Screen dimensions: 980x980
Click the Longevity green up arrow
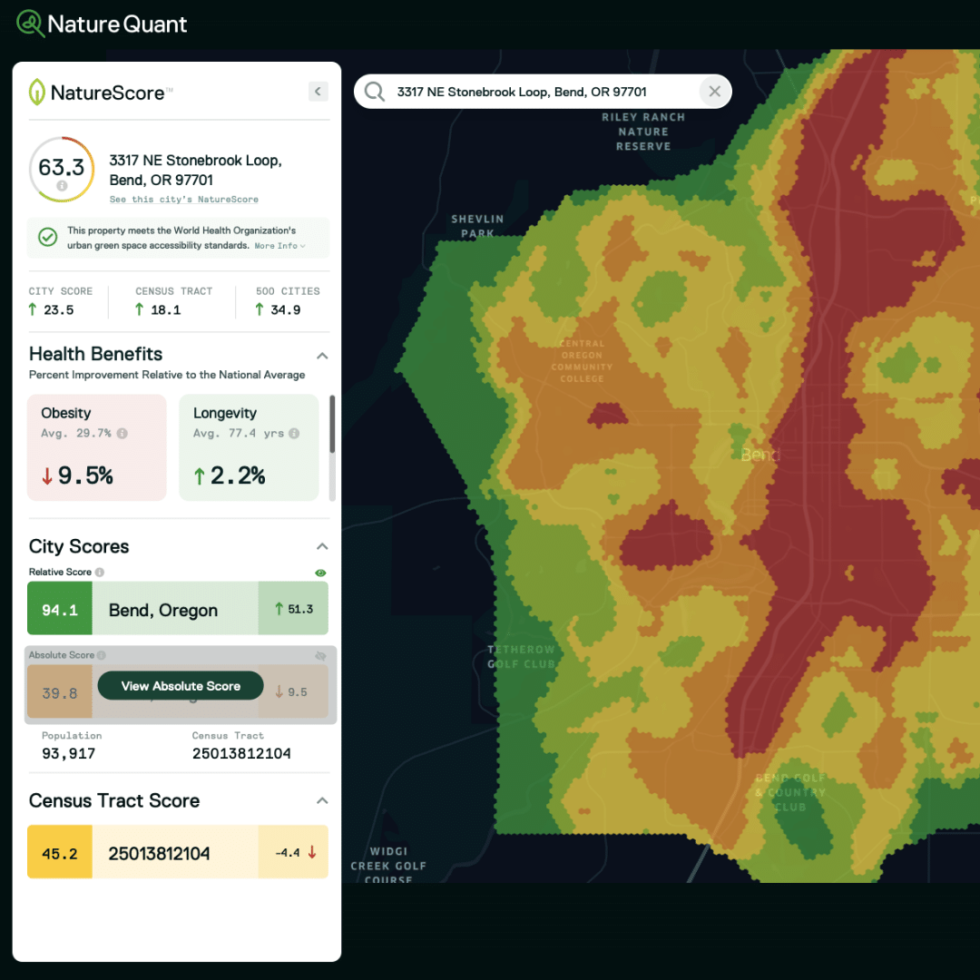click(x=199, y=476)
